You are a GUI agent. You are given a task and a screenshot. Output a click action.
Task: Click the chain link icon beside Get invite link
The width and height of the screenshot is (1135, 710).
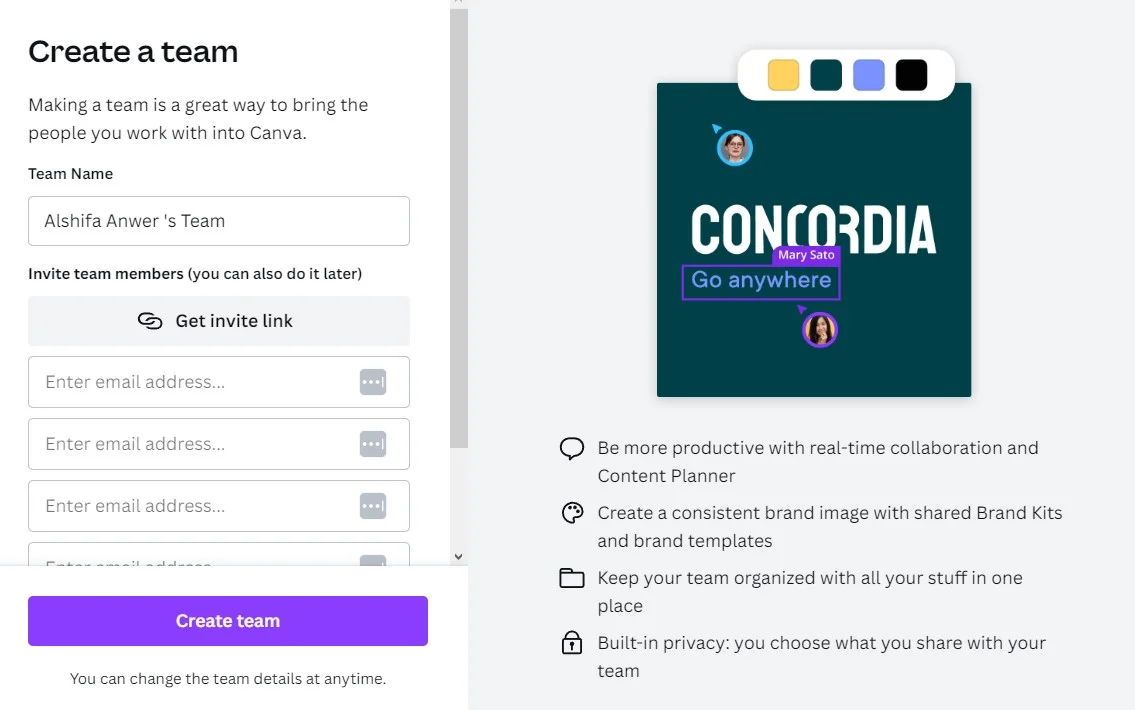(x=150, y=321)
